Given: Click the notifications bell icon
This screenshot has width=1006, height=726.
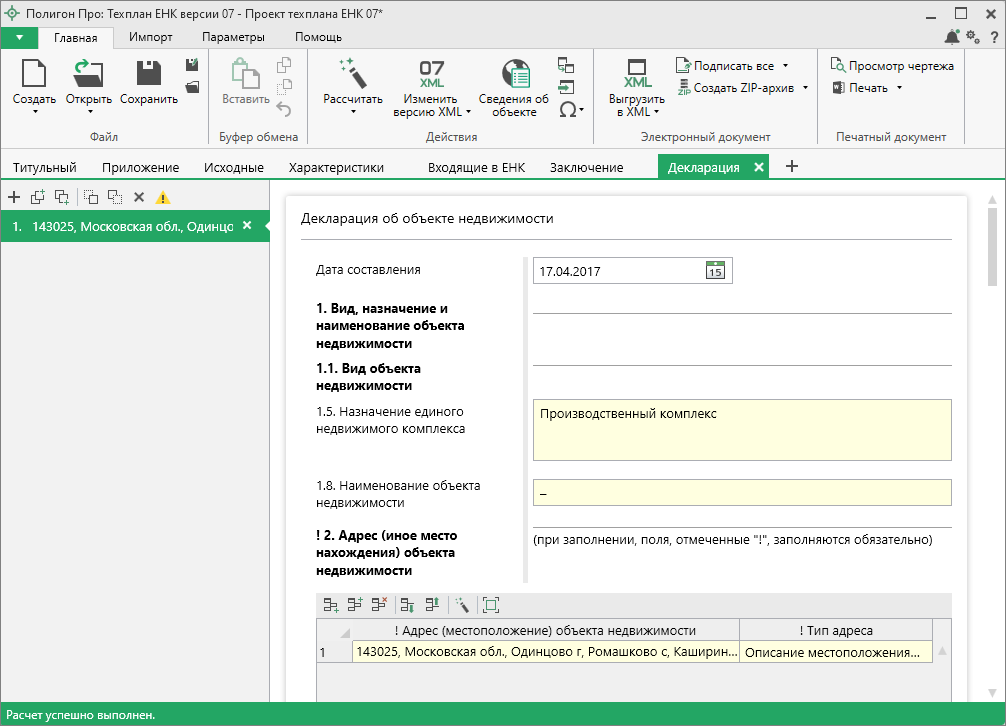Looking at the screenshot, I should click(x=952, y=37).
